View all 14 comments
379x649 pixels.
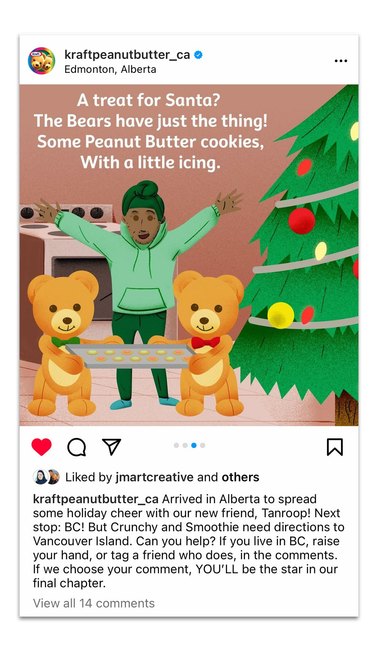point(94,603)
